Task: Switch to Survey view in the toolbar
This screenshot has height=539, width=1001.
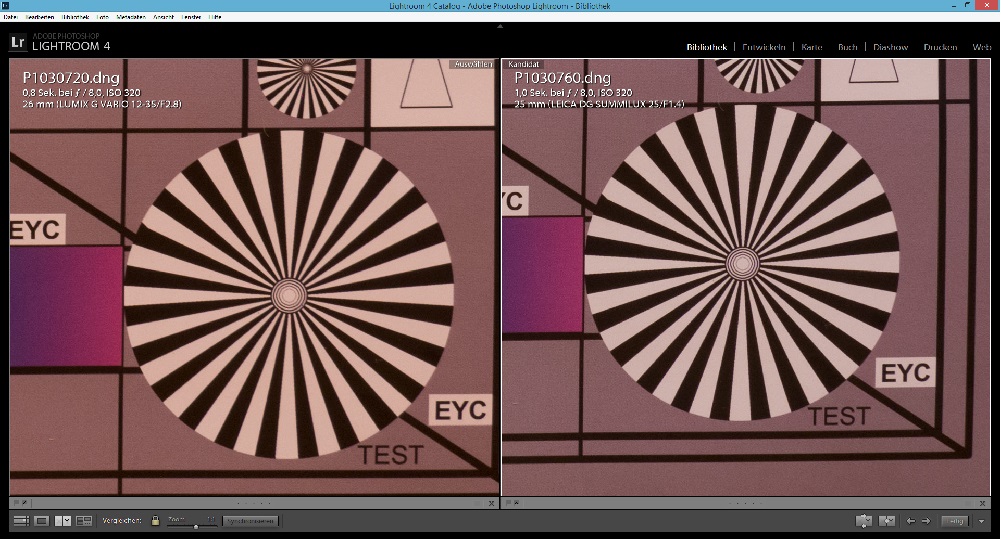Action: [84, 521]
